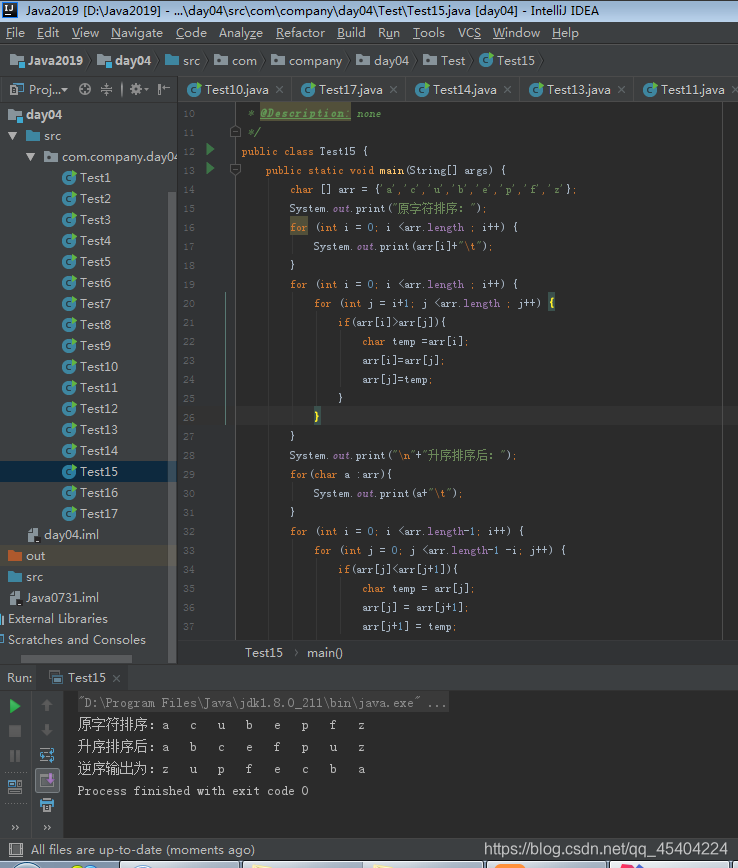Rerun Test15 with the green run arrow

pos(15,706)
